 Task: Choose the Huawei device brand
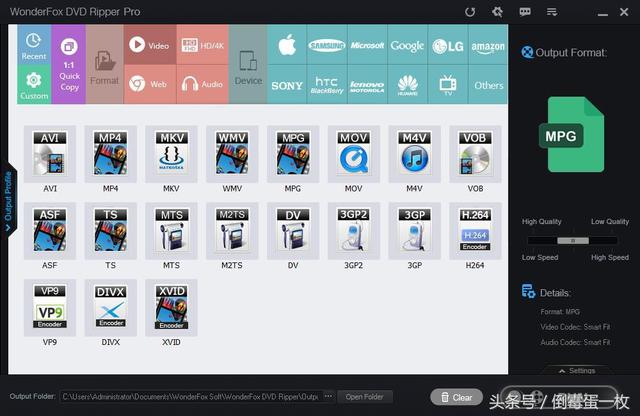(x=407, y=85)
